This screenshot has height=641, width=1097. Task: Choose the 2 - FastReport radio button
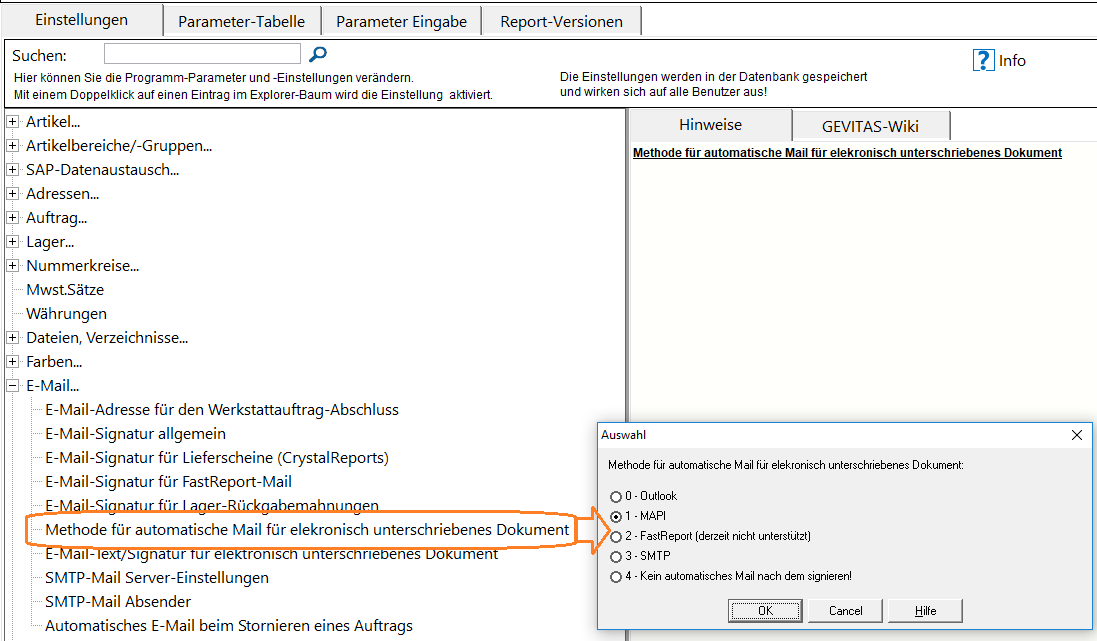[x=616, y=537]
